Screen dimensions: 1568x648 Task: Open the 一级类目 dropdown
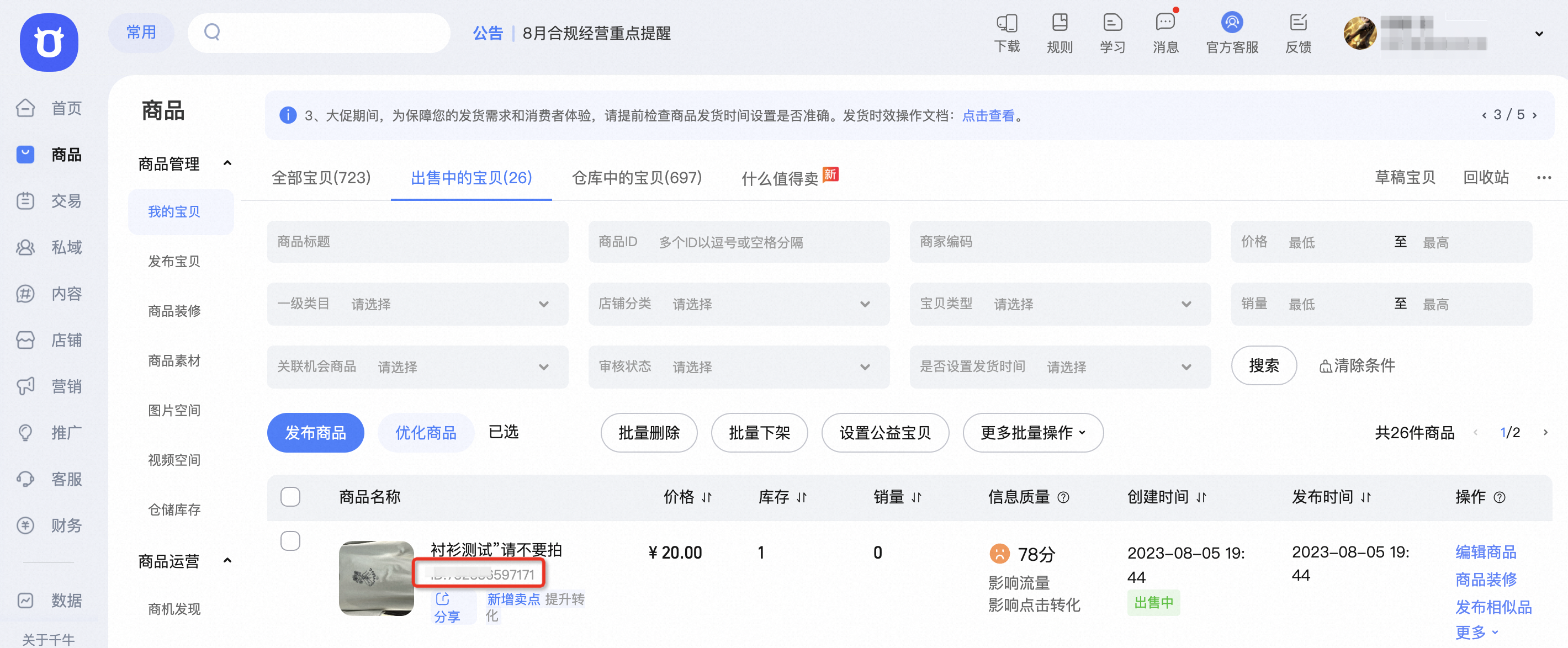pyautogui.click(x=417, y=304)
